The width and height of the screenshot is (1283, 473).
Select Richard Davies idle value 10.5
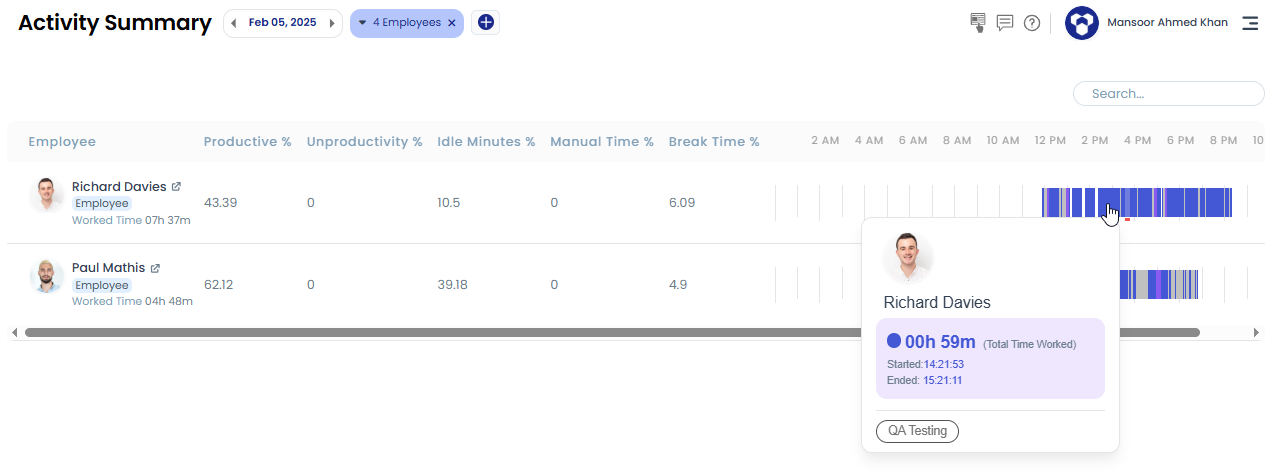[x=449, y=203]
